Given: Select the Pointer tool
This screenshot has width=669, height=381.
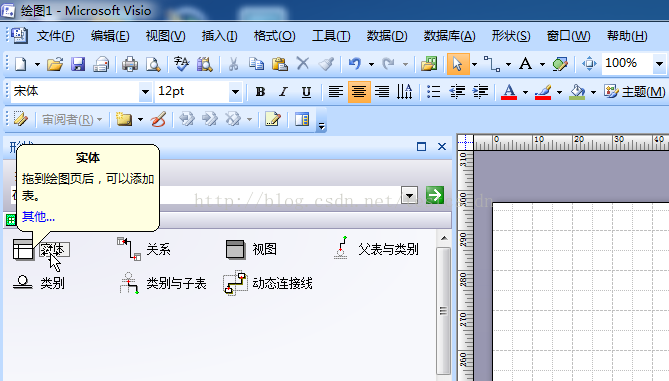Looking at the screenshot, I should click(x=457, y=64).
